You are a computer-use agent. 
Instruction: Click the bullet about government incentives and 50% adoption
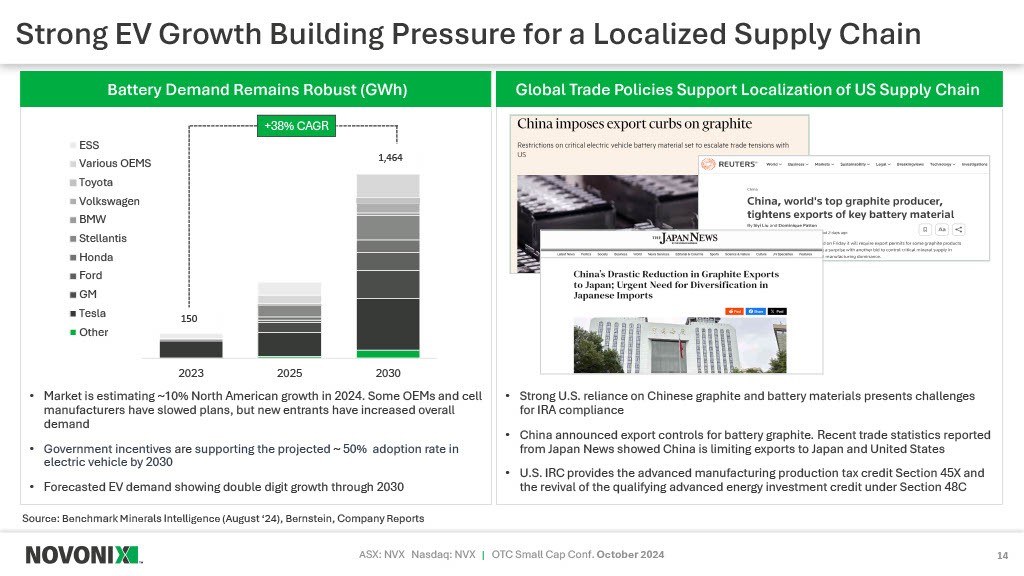[251, 455]
